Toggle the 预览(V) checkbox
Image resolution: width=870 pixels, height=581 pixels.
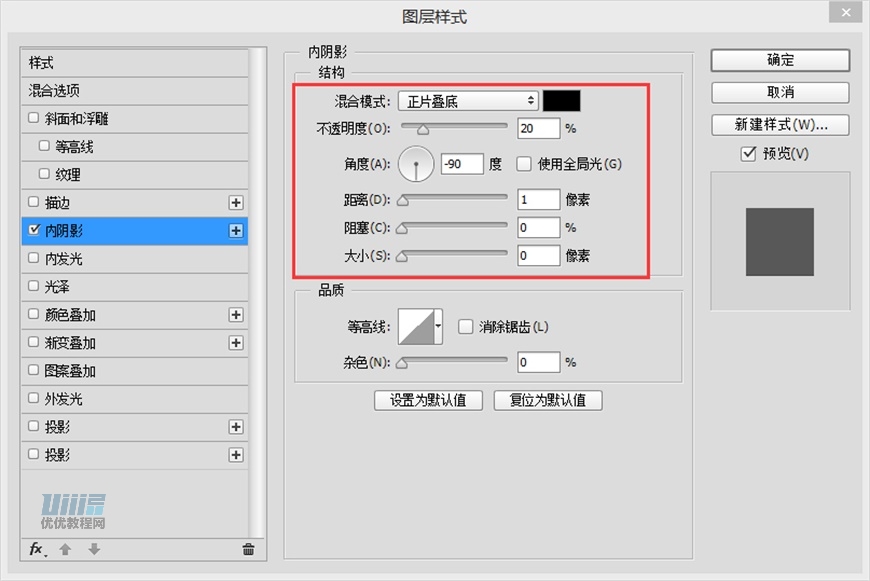point(746,153)
